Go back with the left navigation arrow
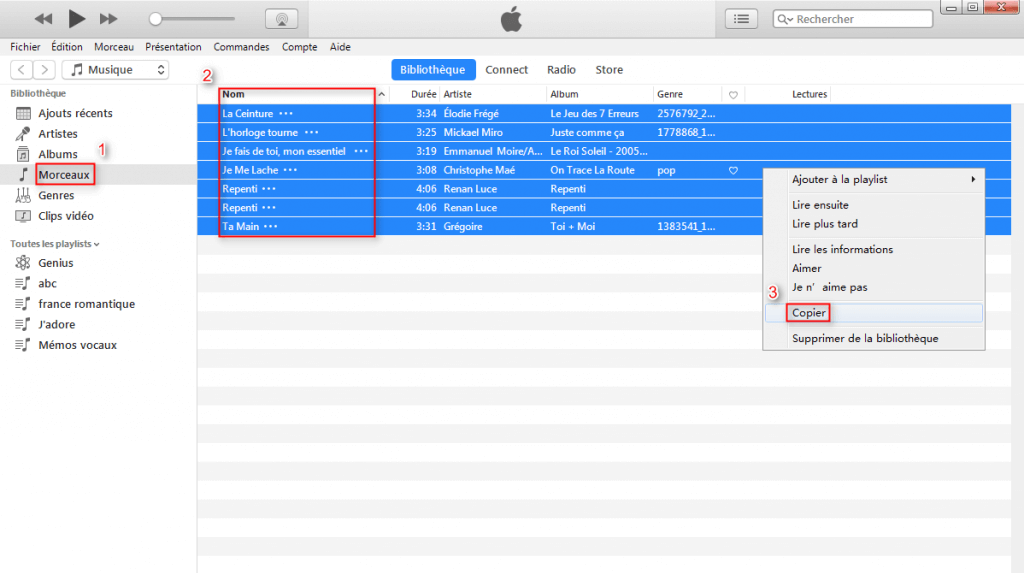Viewport: 1024px width, 573px height. coord(22,69)
